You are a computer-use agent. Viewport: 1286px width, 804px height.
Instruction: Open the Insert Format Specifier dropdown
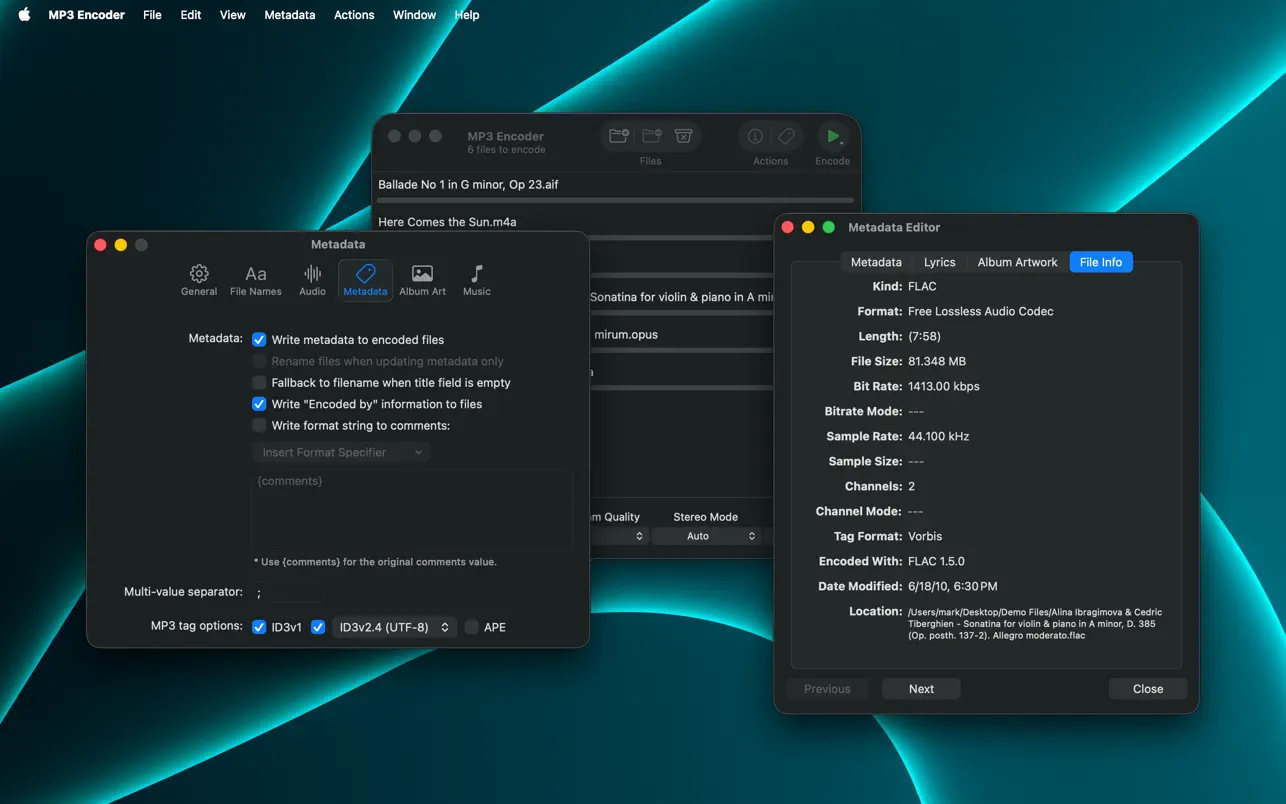tap(340, 452)
